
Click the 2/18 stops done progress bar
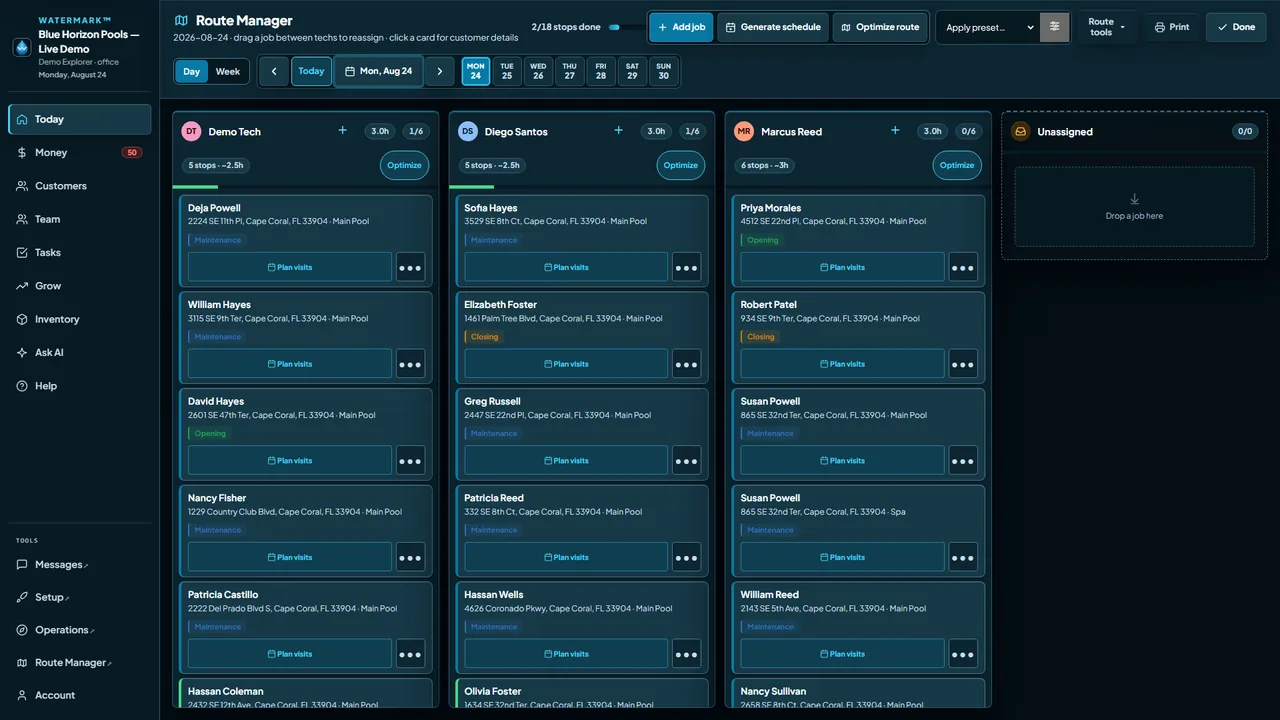[627, 27]
